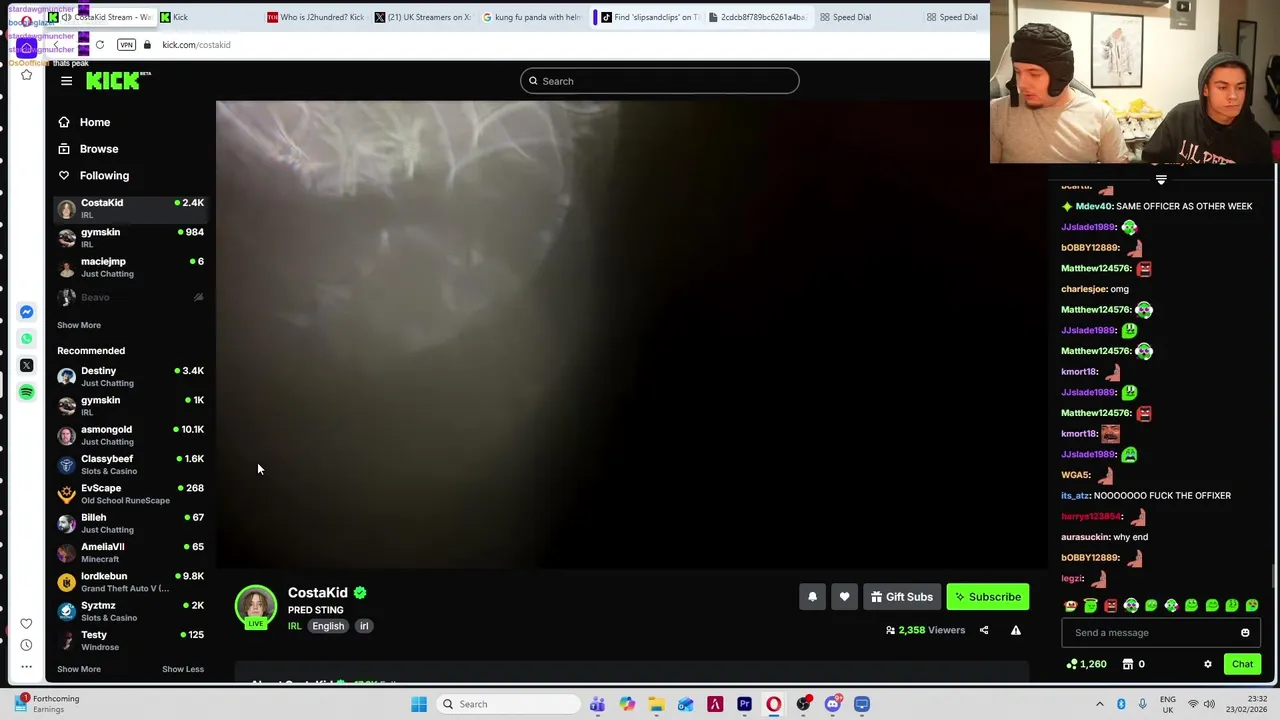Viewport: 1280px width, 720px height.
Task: Open AmeliaVII recommended channel
Action: [x=130, y=552]
